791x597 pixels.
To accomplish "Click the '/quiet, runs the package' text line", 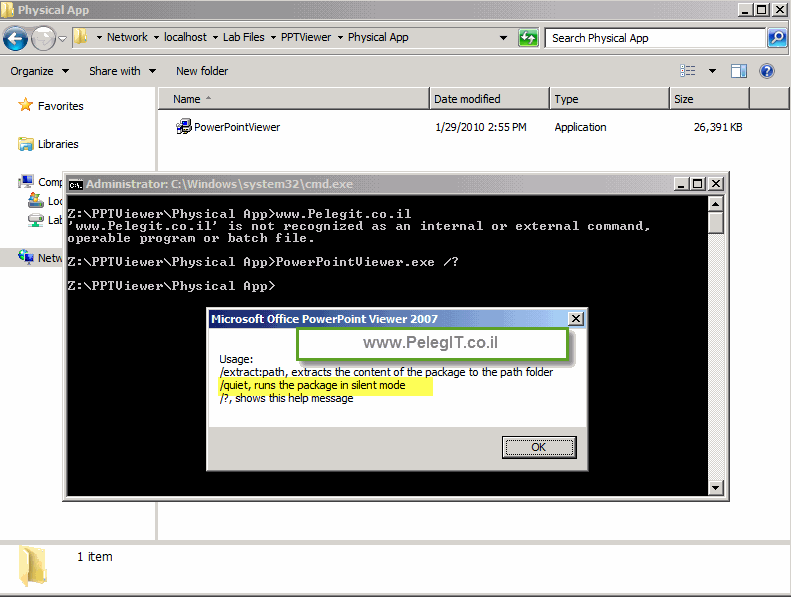I will [312, 385].
